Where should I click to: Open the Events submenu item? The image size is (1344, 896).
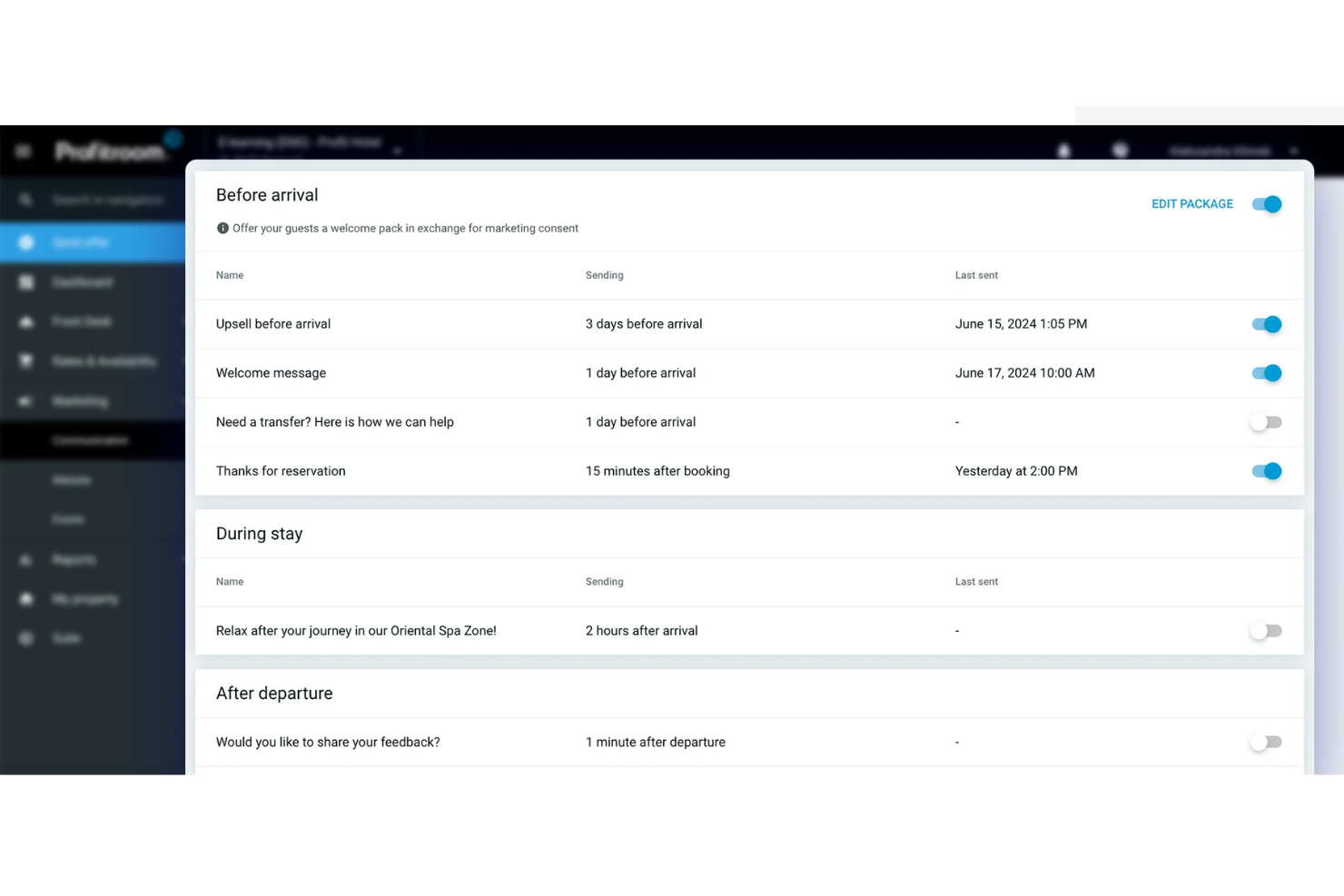click(x=68, y=519)
